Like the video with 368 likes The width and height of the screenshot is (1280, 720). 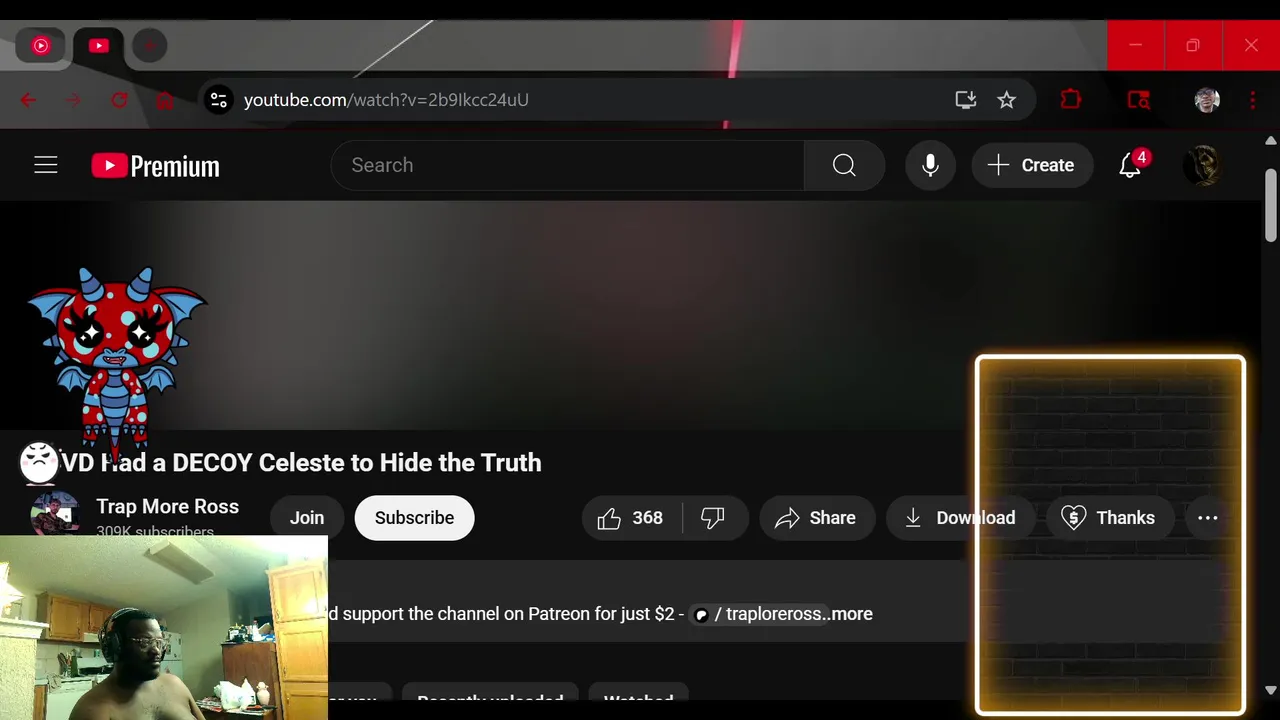(x=632, y=518)
